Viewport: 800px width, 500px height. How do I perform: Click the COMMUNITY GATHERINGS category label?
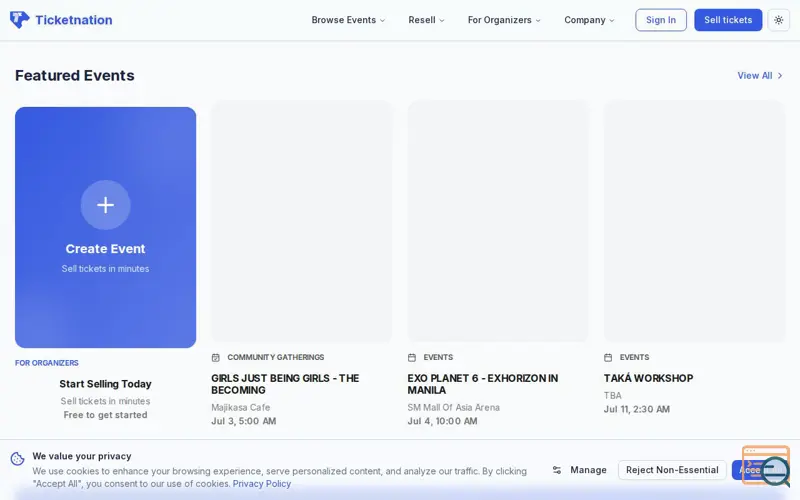click(276, 357)
